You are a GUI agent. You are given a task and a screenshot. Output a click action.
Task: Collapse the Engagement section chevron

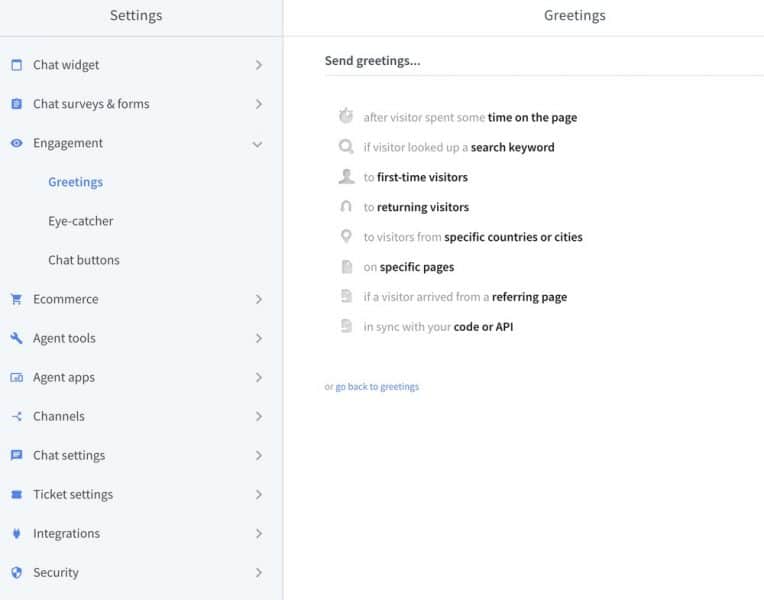(257, 144)
